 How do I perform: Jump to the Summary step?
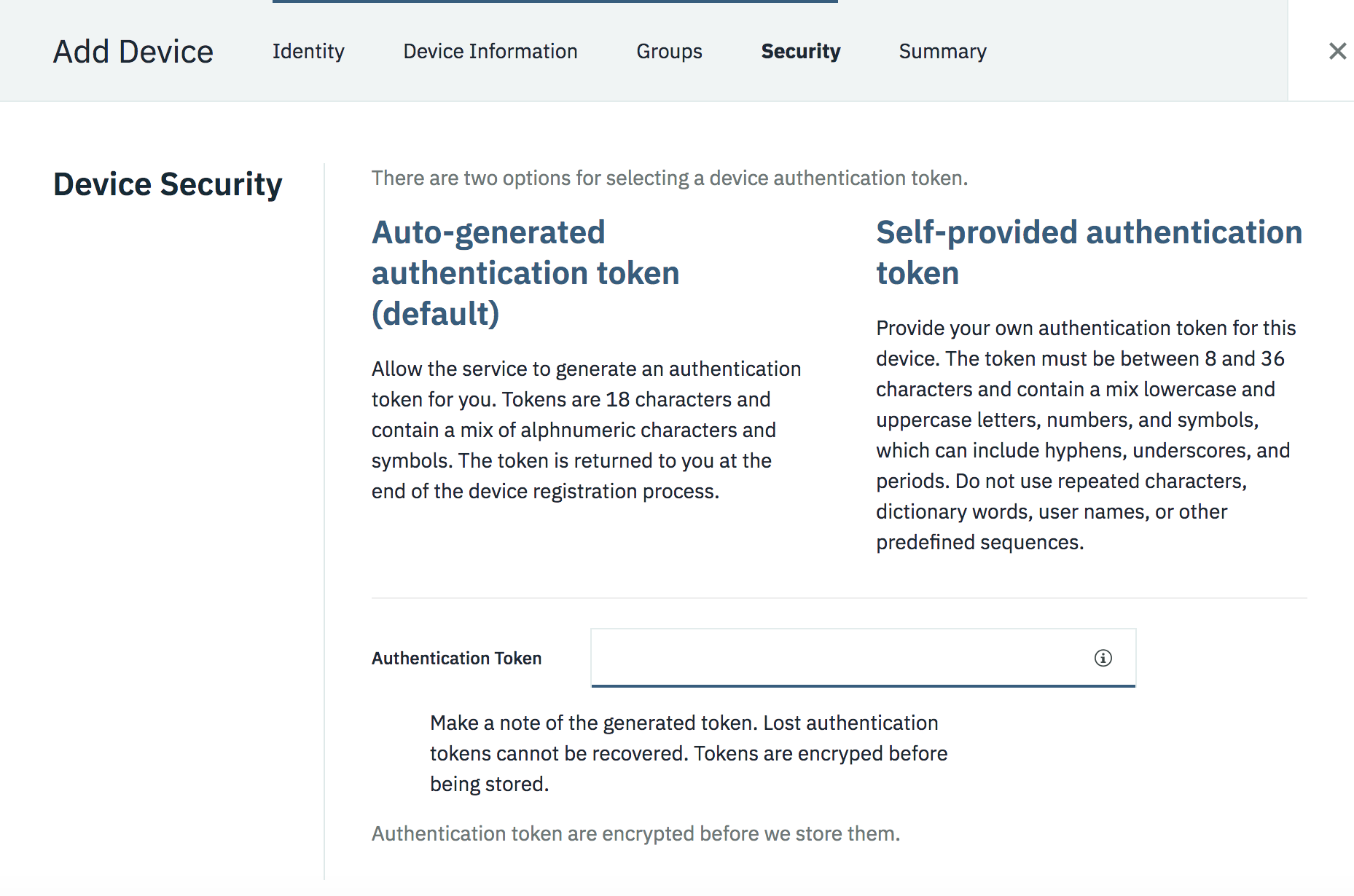pyautogui.click(x=942, y=52)
